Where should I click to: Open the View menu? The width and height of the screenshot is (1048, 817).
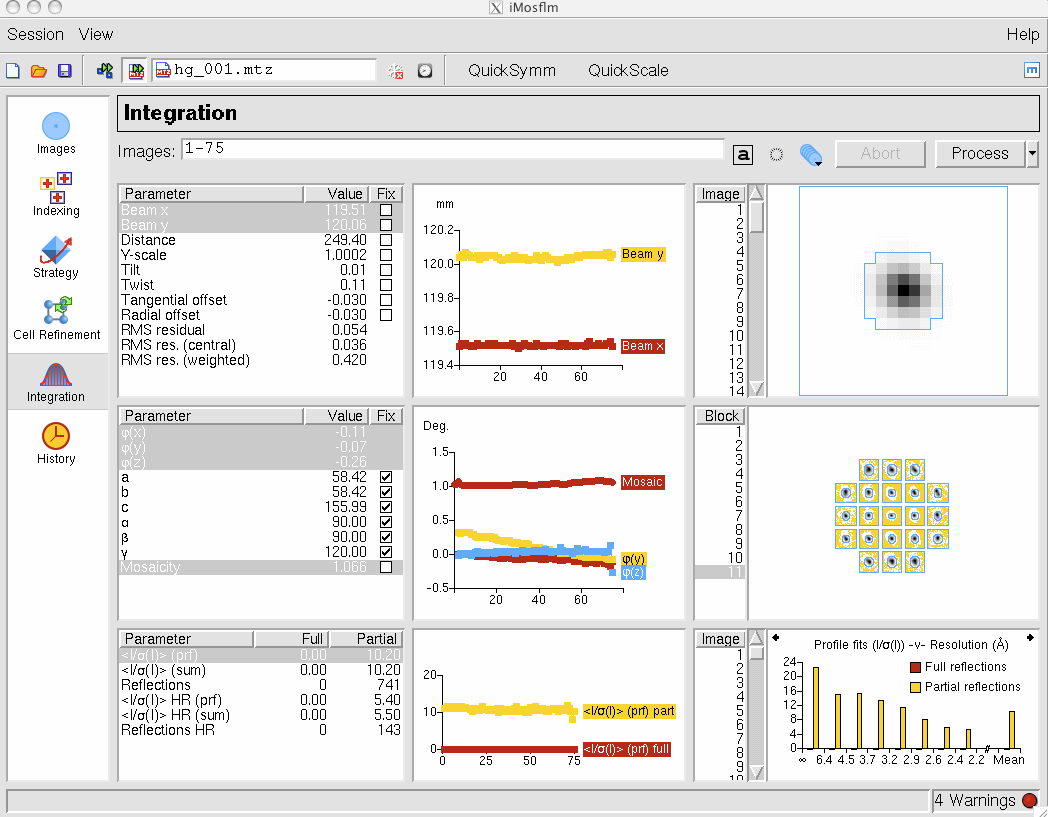pyautogui.click(x=96, y=34)
